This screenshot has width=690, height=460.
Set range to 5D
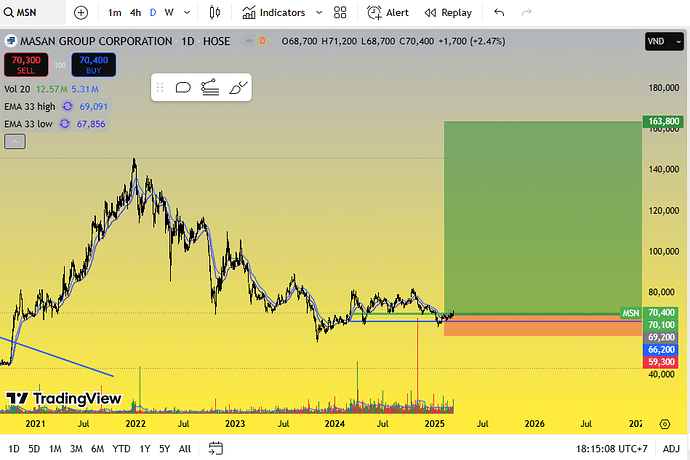[34, 449]
